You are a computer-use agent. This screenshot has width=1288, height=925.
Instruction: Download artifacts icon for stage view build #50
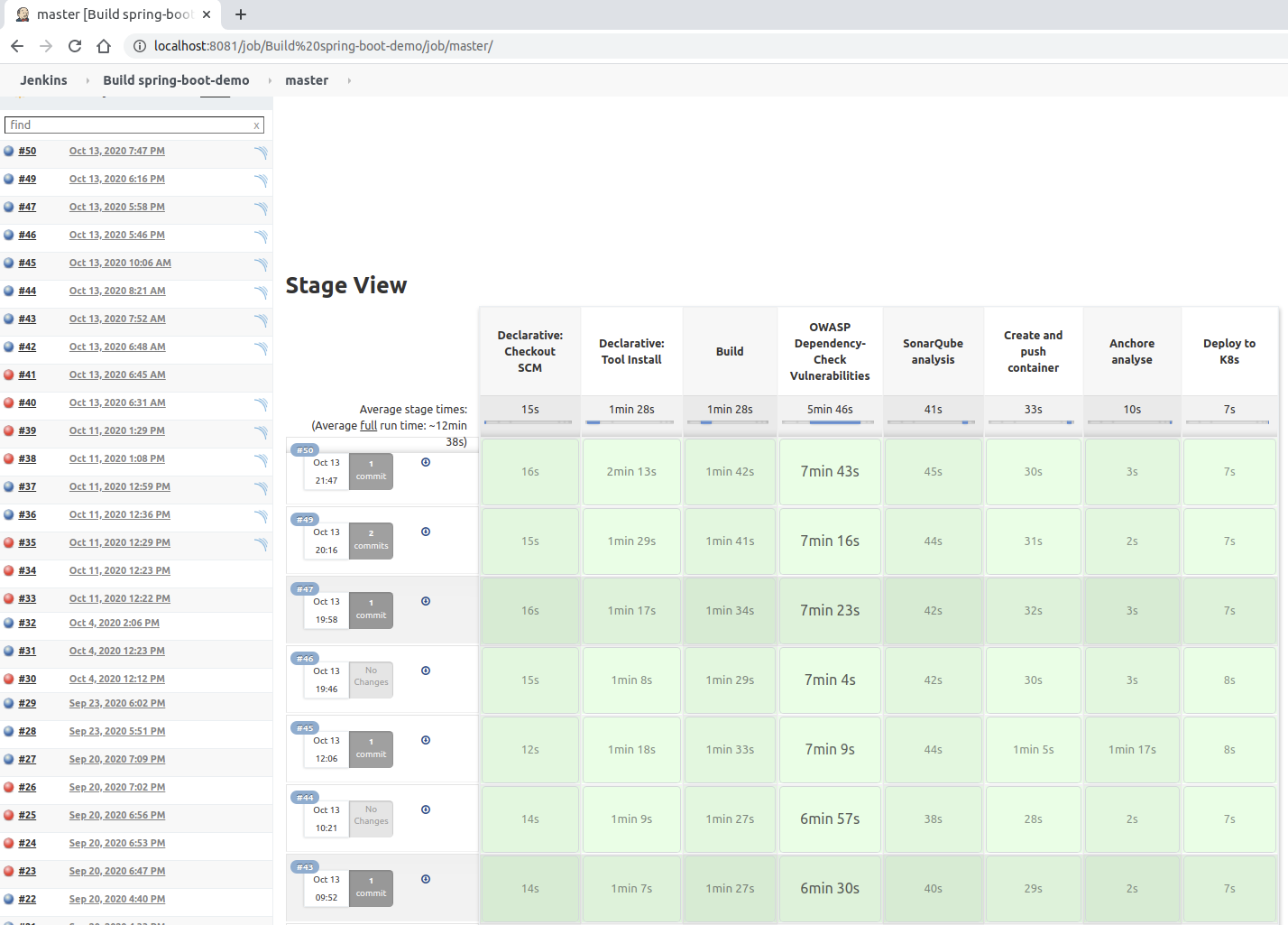point(426,462)
